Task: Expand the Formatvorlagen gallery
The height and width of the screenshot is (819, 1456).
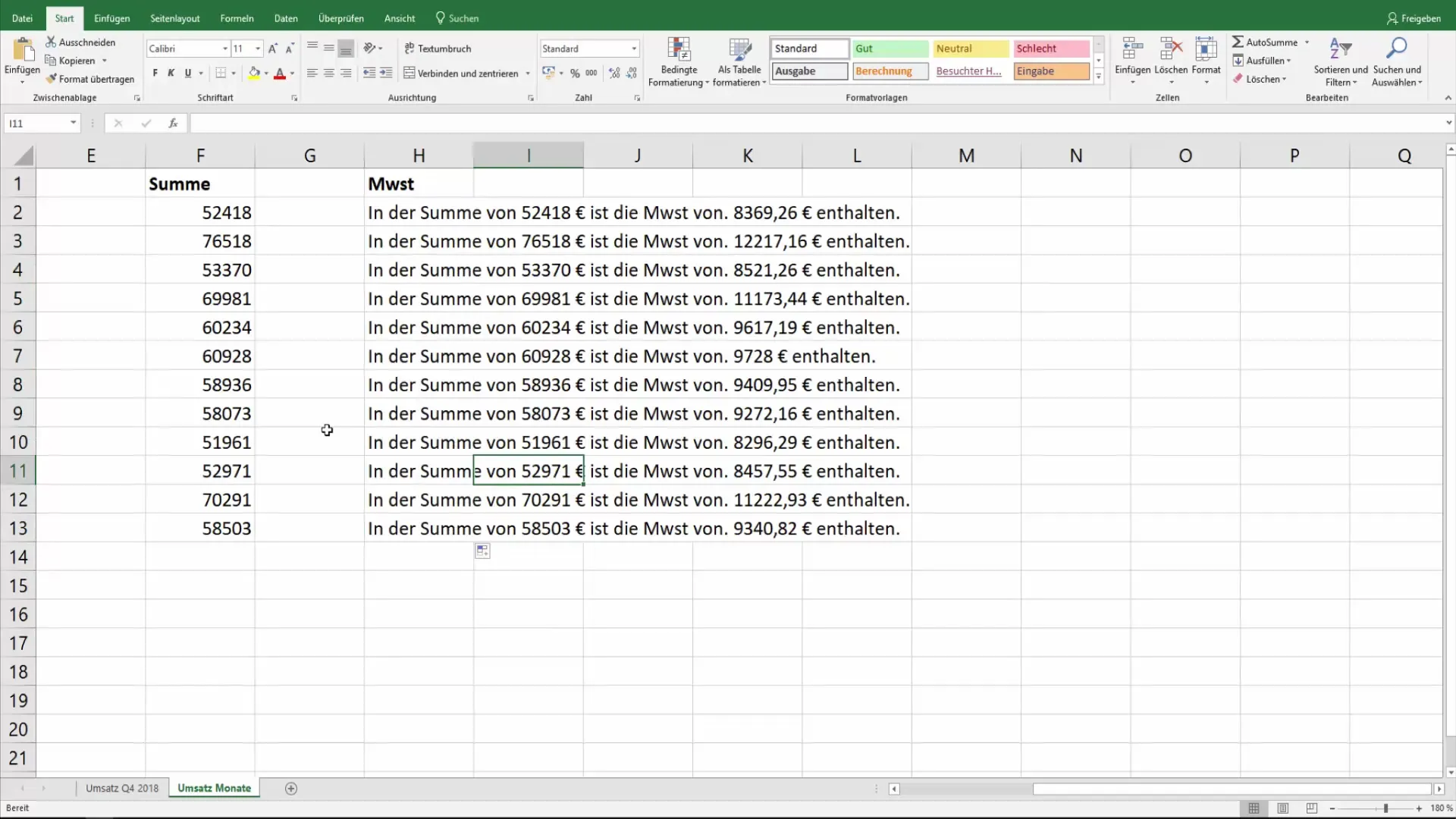Action: pyautogui.click(x=1098, y=77)
